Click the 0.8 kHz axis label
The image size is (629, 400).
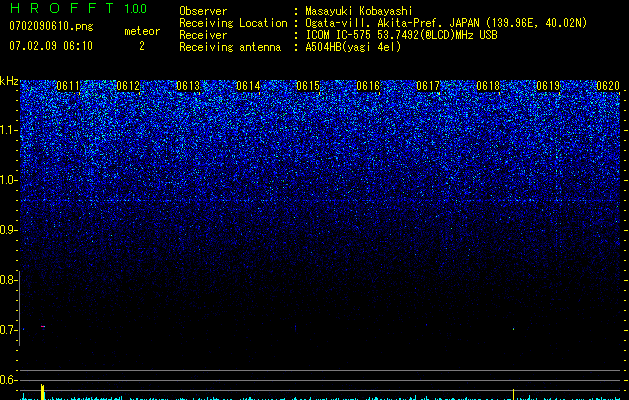tap(8, 280)
